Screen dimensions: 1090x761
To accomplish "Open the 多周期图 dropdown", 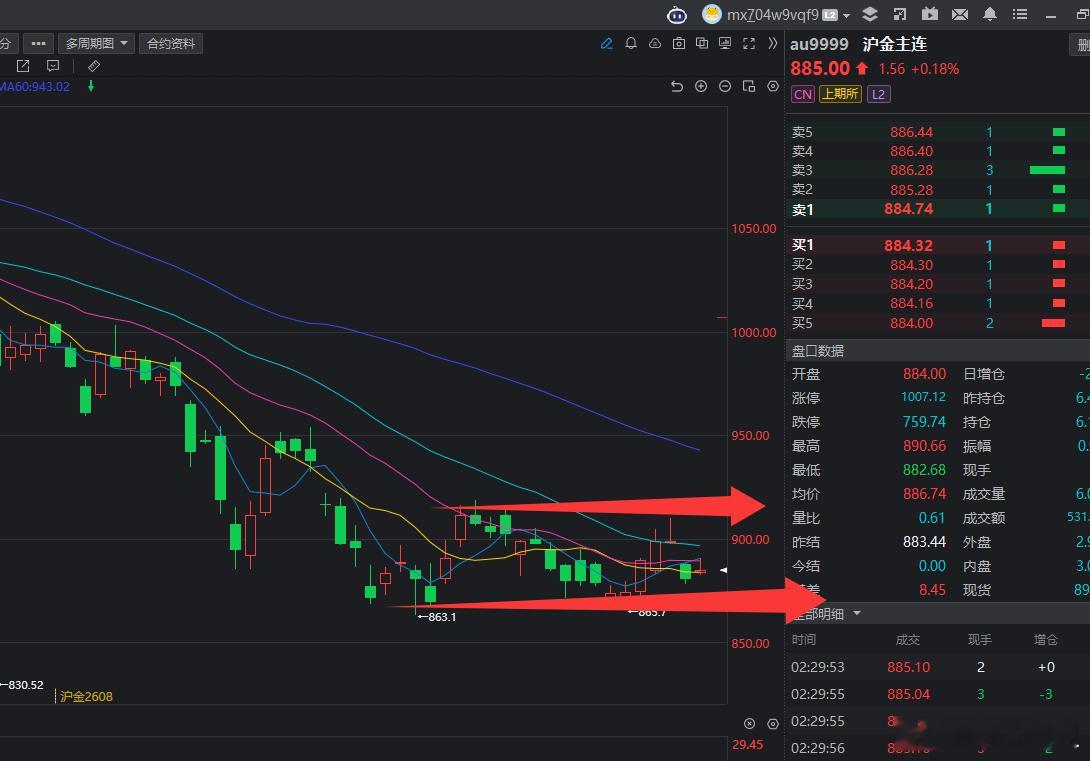I will (95, 44).
